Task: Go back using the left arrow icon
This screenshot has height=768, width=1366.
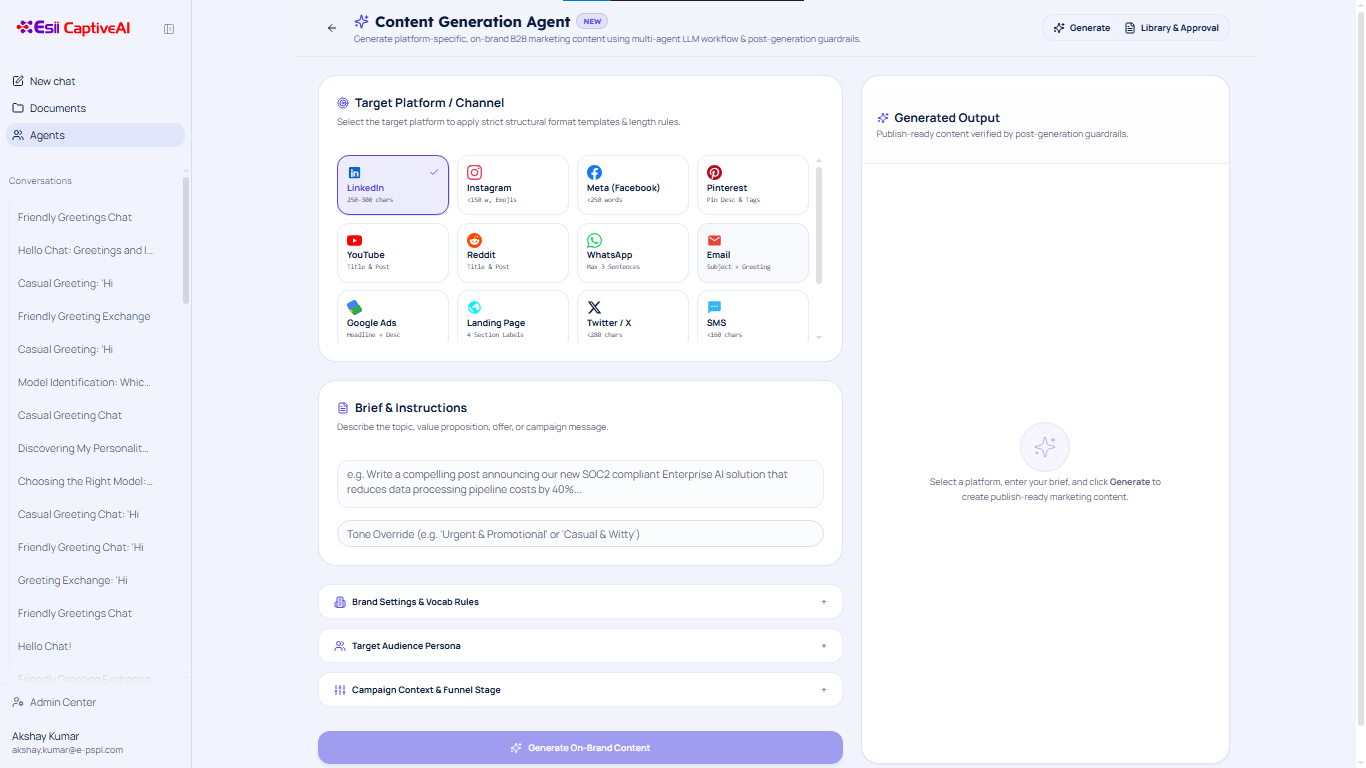Action: tap(332, 28)
